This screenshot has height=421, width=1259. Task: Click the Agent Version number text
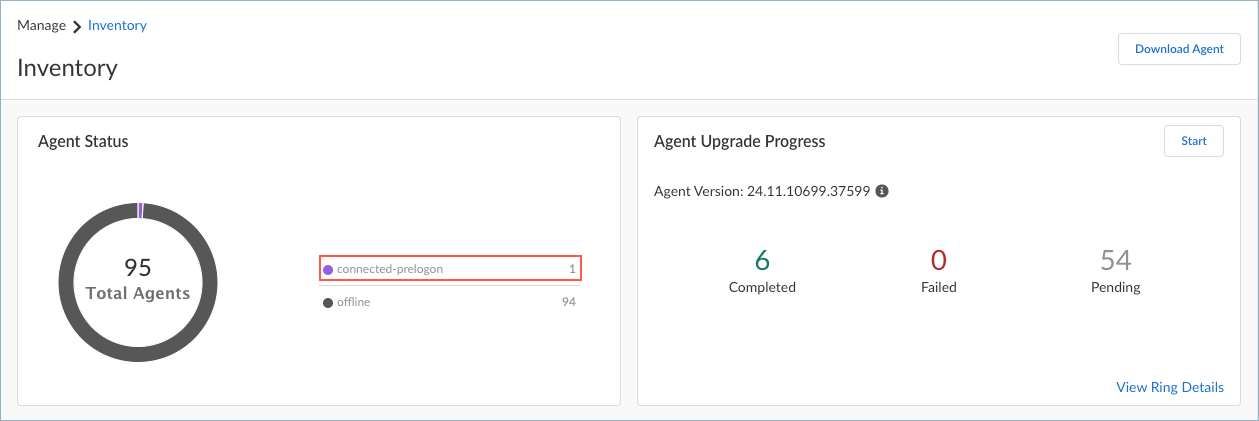click(808, 191)
